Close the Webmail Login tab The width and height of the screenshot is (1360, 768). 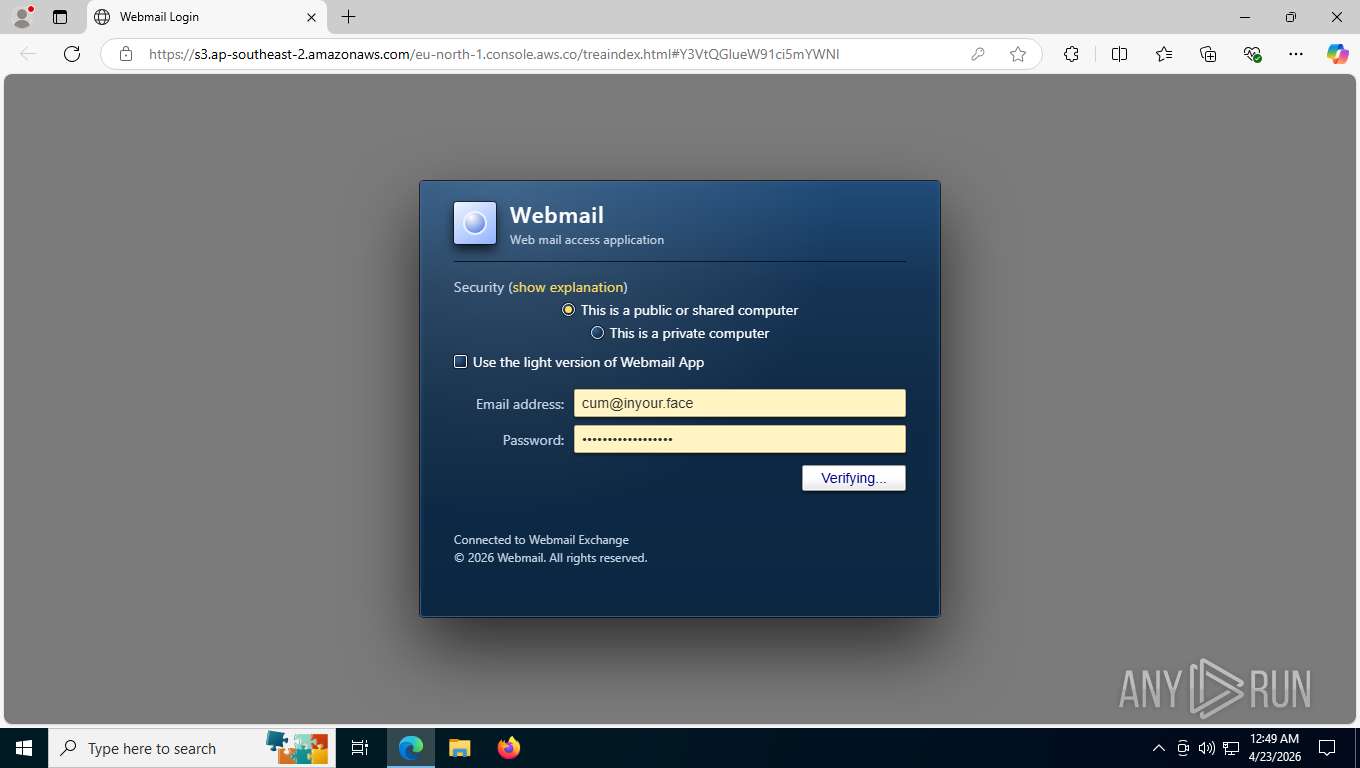point(312,17)
